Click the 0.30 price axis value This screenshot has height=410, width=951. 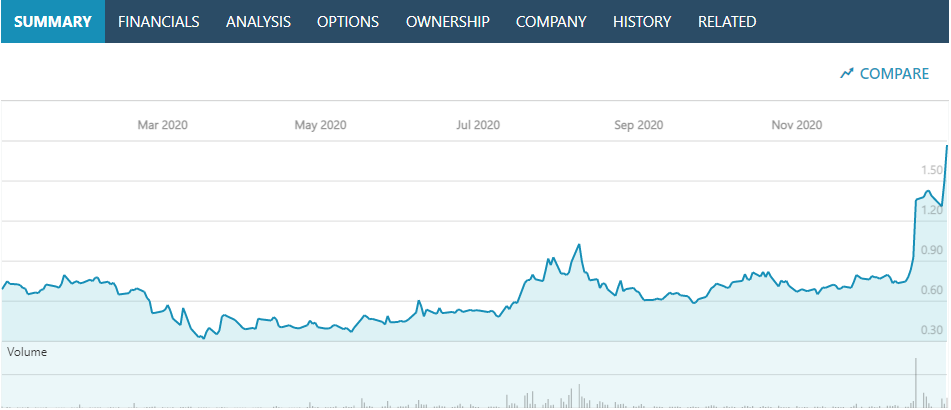click(x=932, y=331)
